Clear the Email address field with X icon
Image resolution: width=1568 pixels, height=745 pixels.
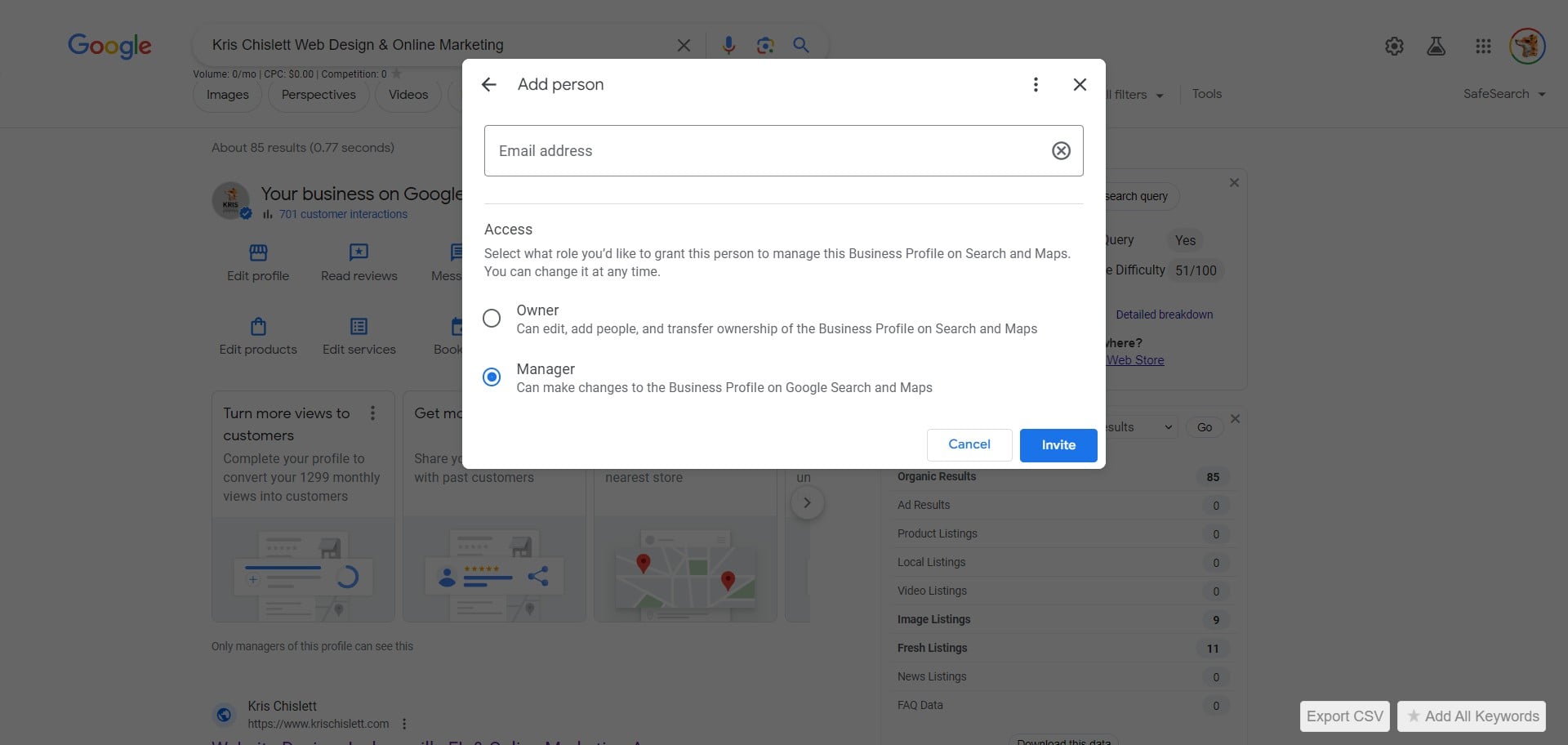(1061, 150)
